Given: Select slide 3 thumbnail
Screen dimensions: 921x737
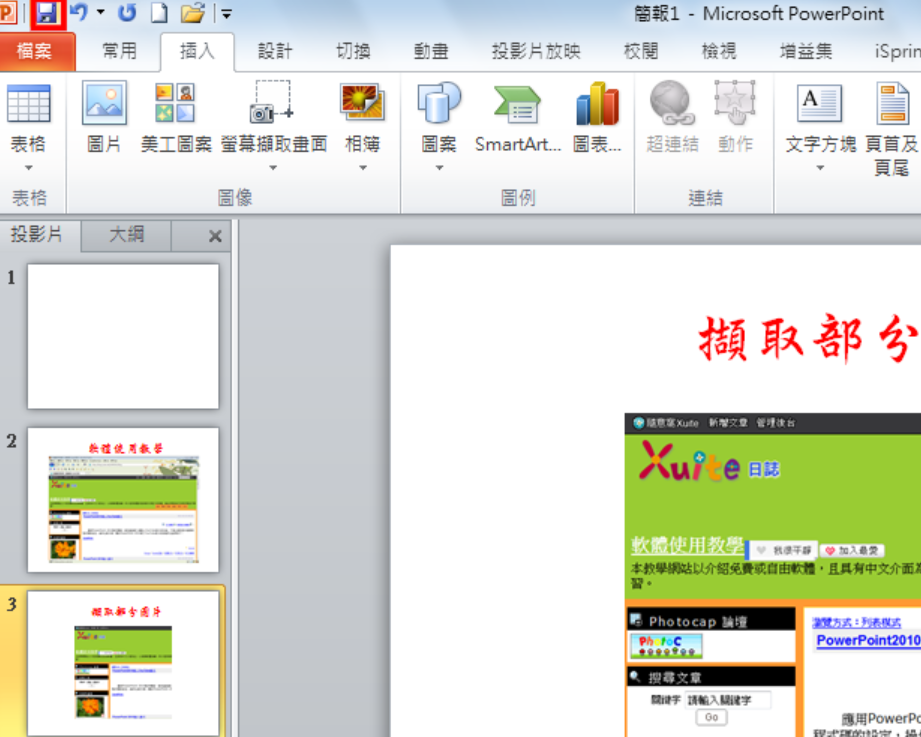Looking at the screenshot, I should 123,663.
